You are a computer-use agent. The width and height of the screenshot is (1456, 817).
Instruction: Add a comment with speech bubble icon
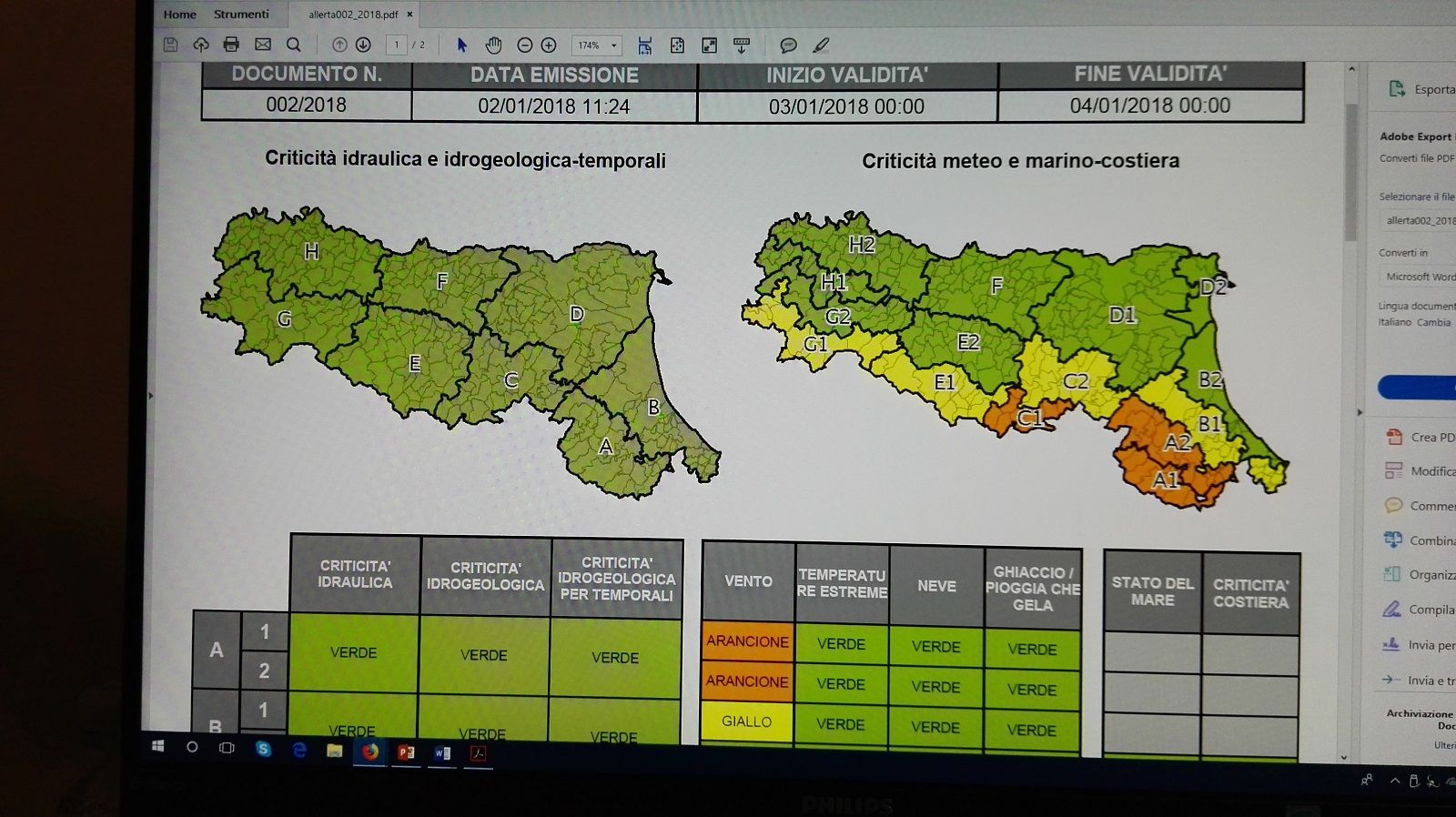point(788,45)
